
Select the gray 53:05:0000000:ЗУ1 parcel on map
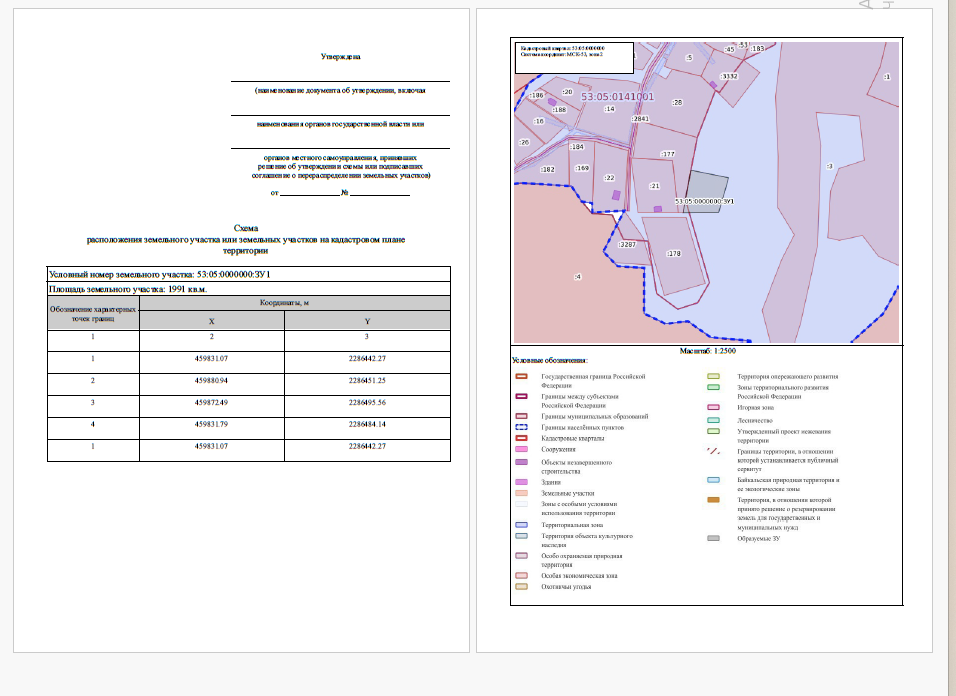(707, 190)
